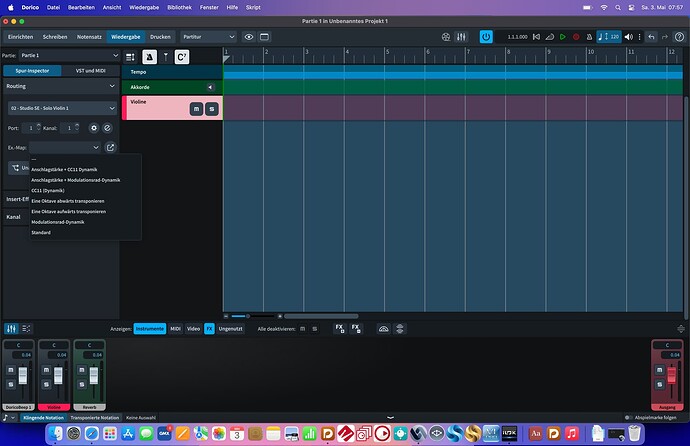Toggle the metronome Tempo track button
Screen dimensions: 690x446
(x=150, y=57)
